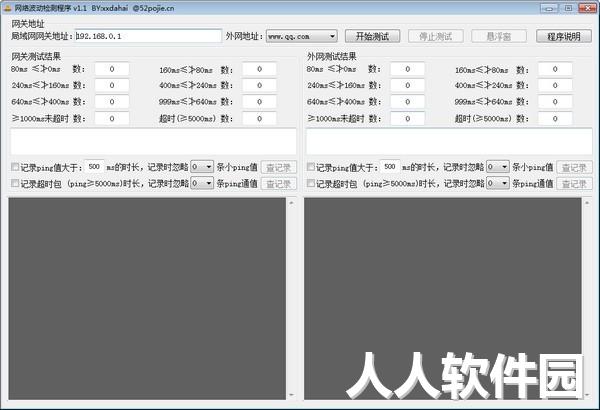Image resolution: width=600 pixels, height=410 pixels.
Task: Click up arrow of external log scrollbar
Action: click(x=587, y=202)
